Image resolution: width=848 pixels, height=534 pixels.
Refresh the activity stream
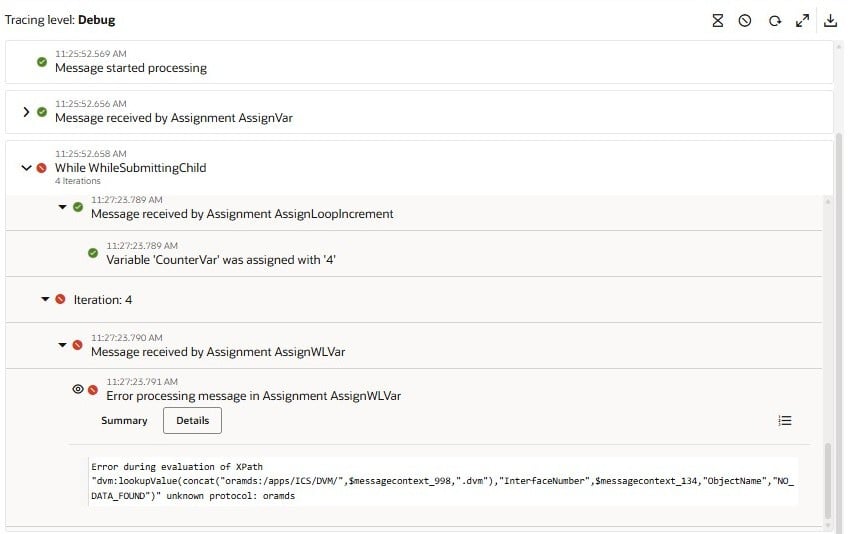(x=774, y=20)
